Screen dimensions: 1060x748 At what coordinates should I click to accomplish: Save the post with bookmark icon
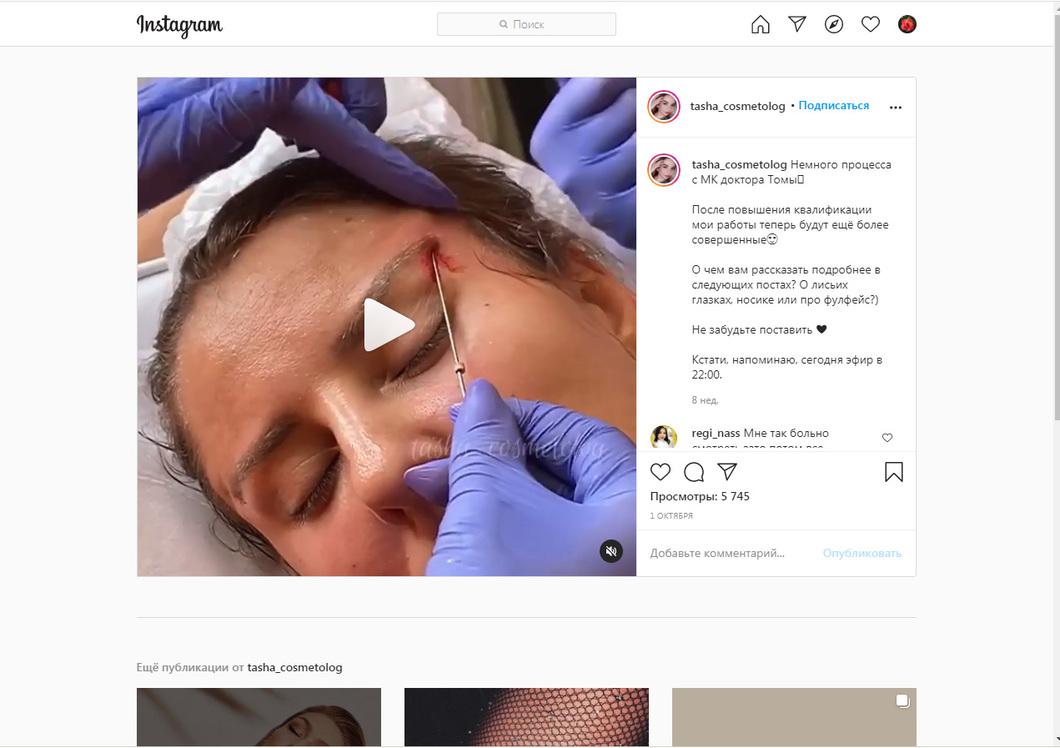tap(894, 471)
